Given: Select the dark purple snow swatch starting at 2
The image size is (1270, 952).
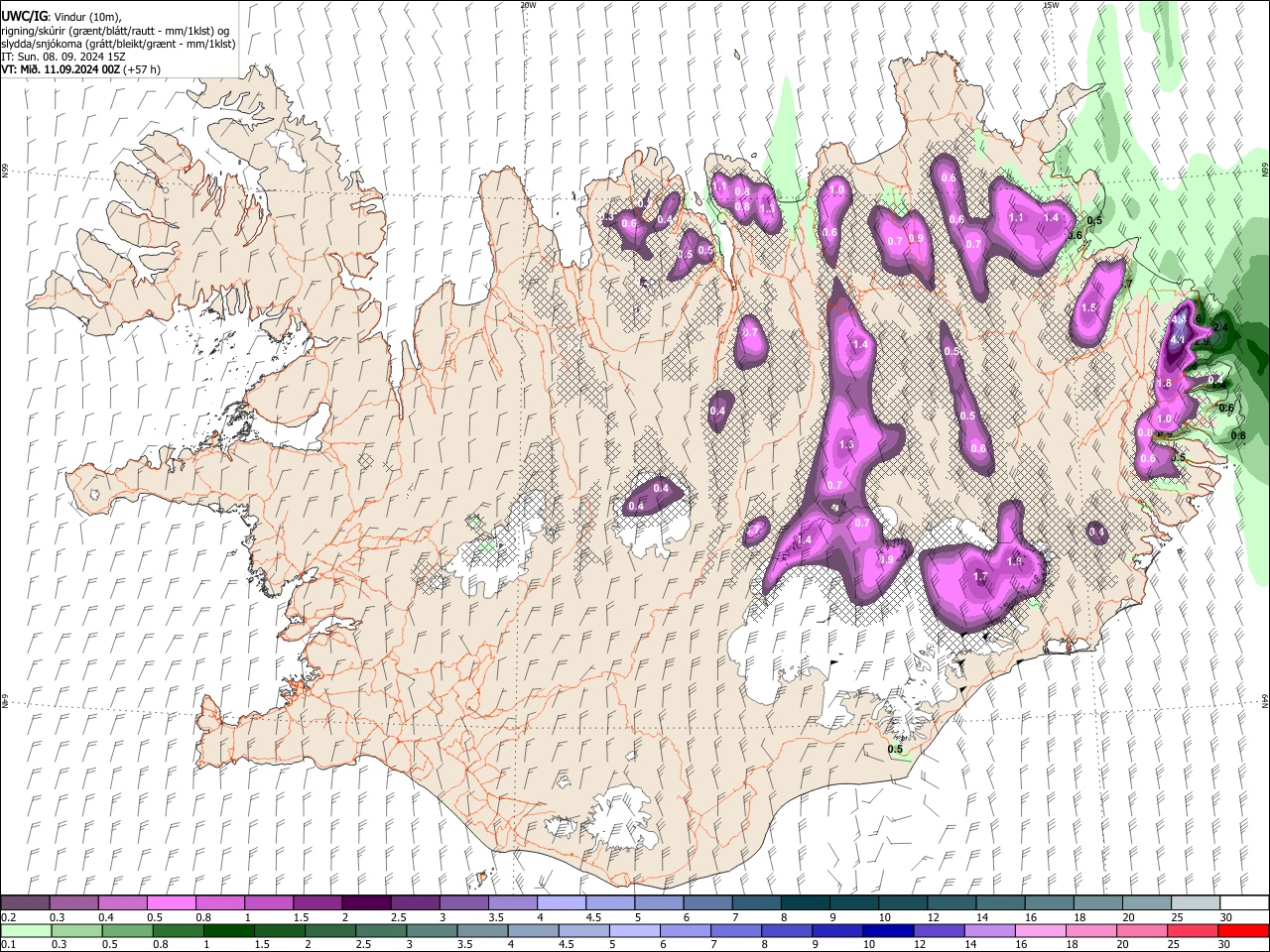Looking at the screenshot, I should [366, 903].
